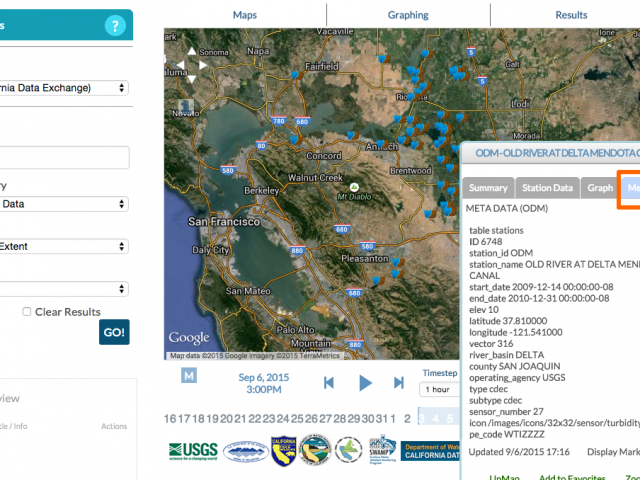Select day 16 on the timeline
This screenshot has height=480, width=640.
(x=170, y=419)
